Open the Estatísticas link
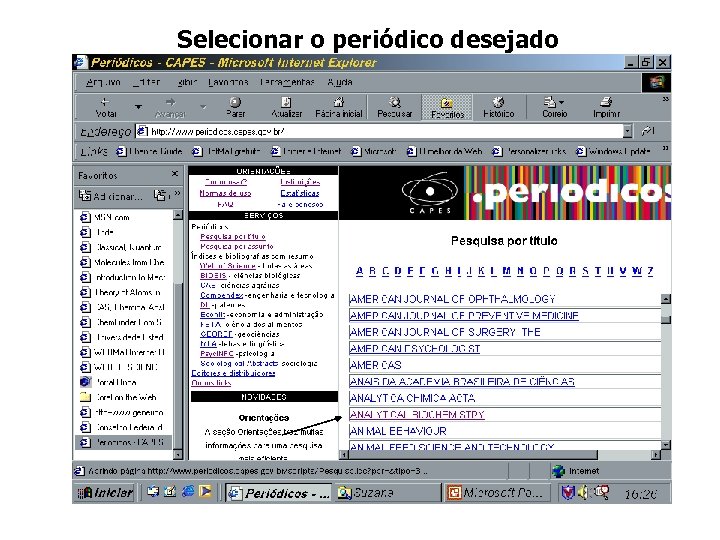Image resolution: width=720 pixels, height=540 pixels. pyautogui.click(x=300, y=193)
